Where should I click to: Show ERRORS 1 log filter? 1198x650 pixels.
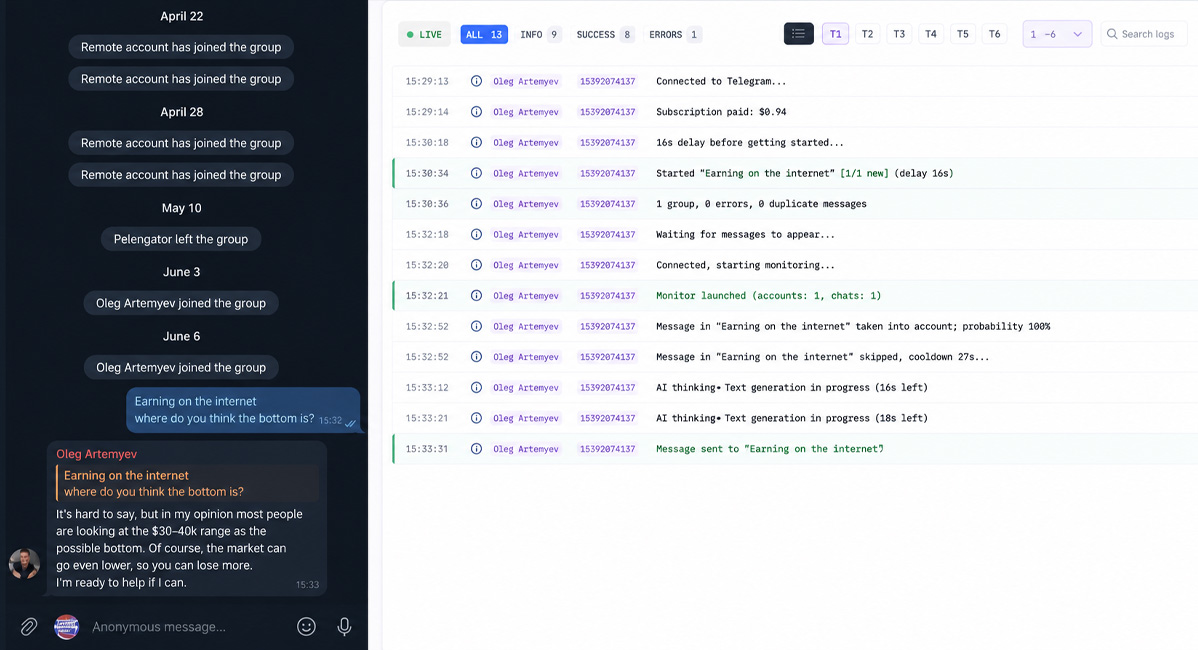[674, 34]
